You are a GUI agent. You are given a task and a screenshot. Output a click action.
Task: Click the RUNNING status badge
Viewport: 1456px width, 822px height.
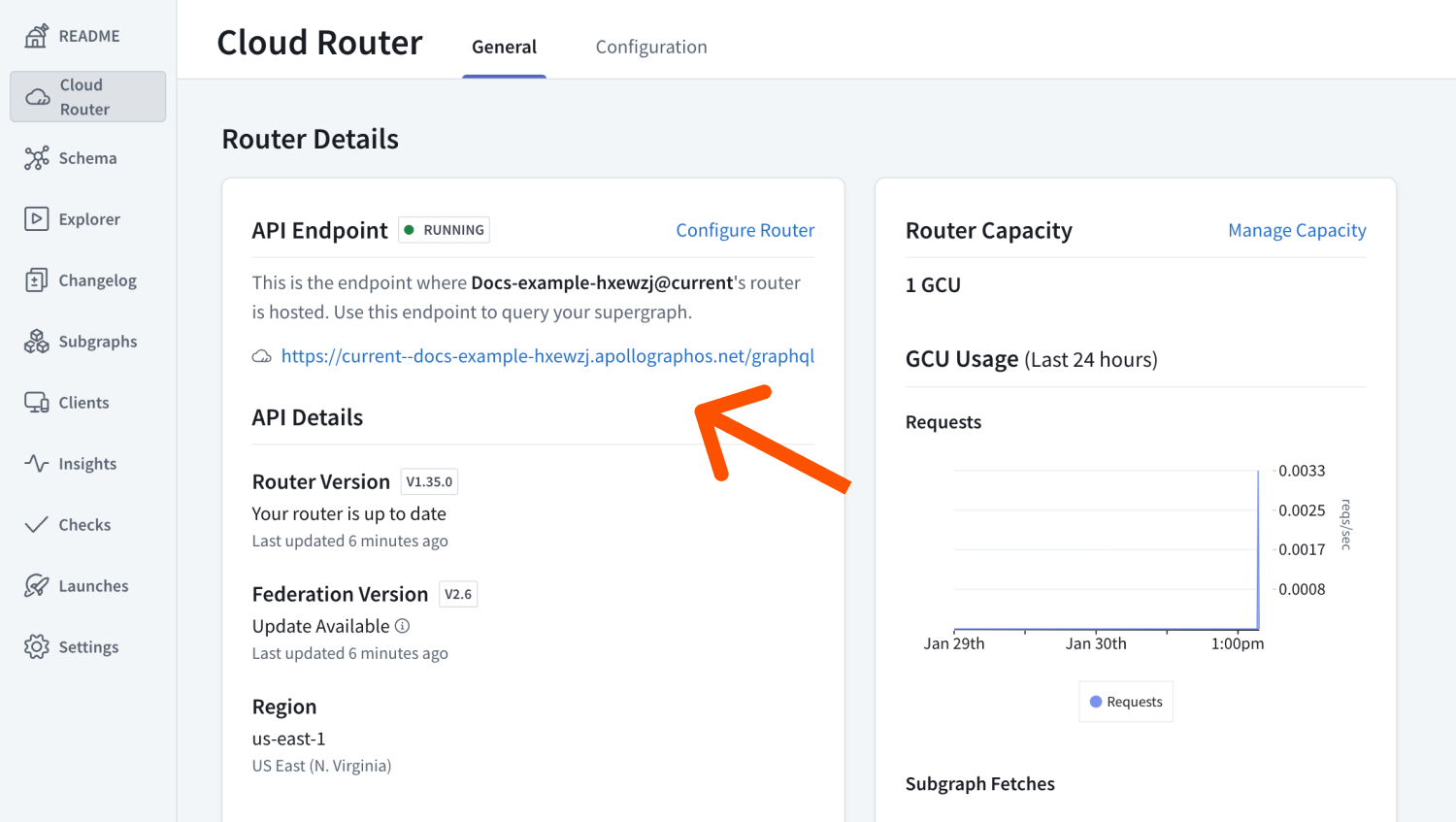444,230
